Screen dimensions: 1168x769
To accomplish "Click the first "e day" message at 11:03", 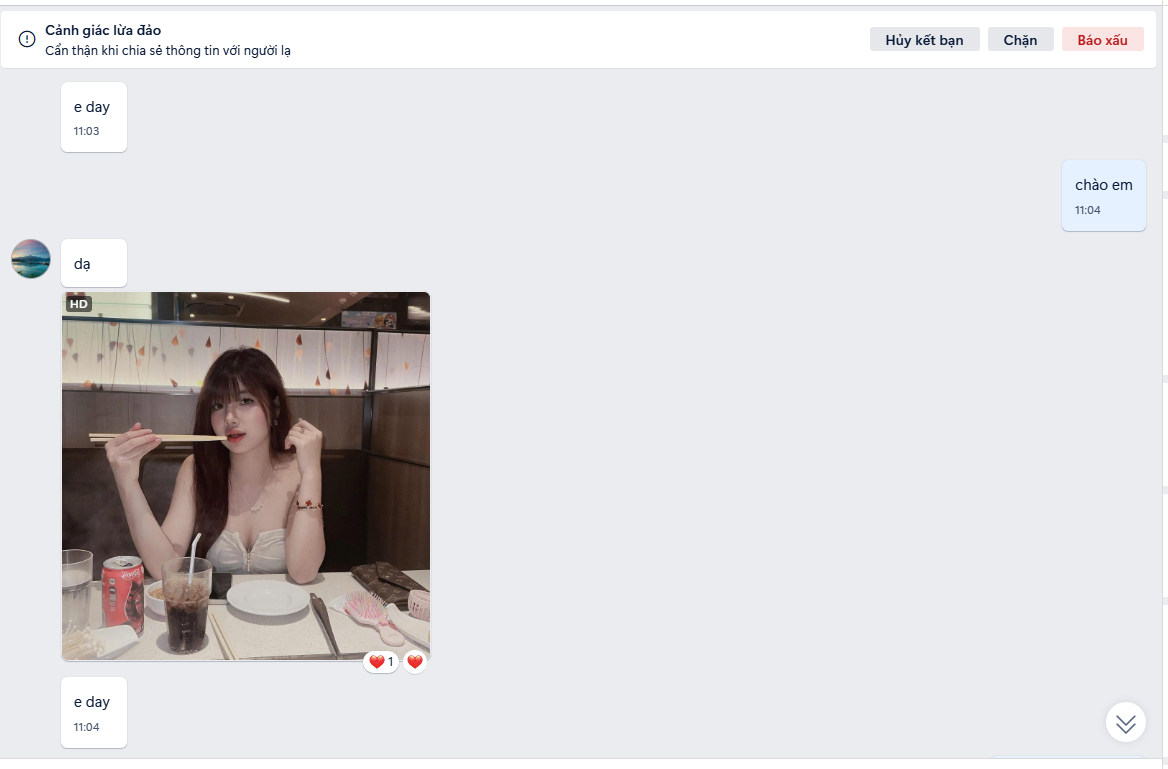I will click(92, 107).
